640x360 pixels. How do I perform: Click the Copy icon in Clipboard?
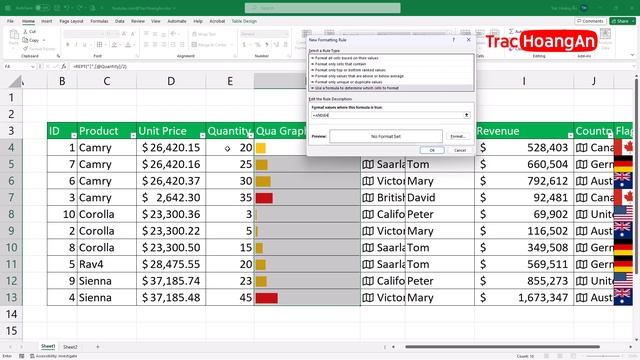click(x=26, y=40)
